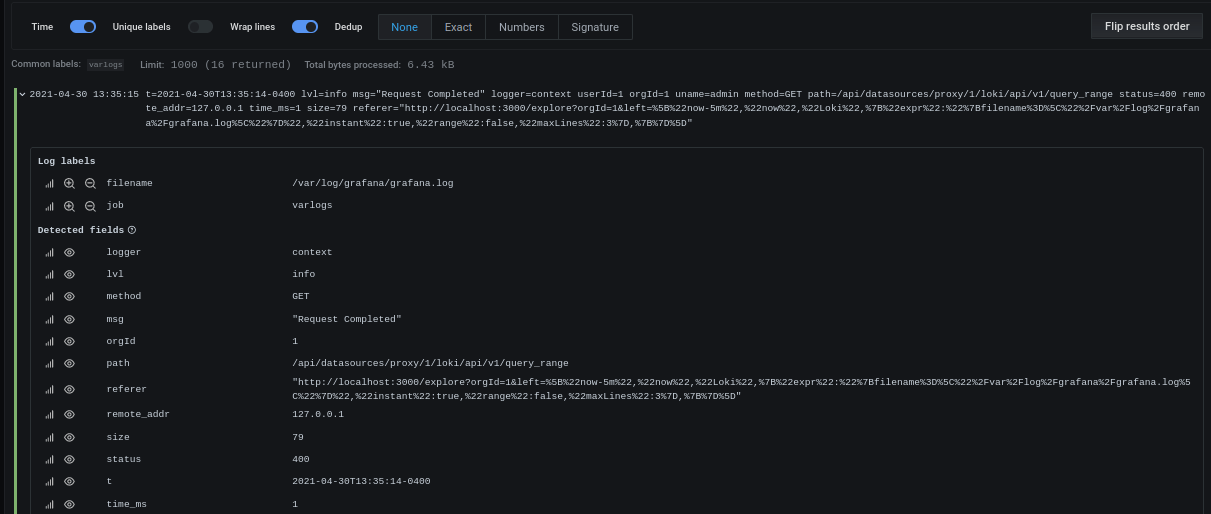This screenshot has width=1211, height=514.
Task: Toggle the Time switch
Action: coord(83,27)
